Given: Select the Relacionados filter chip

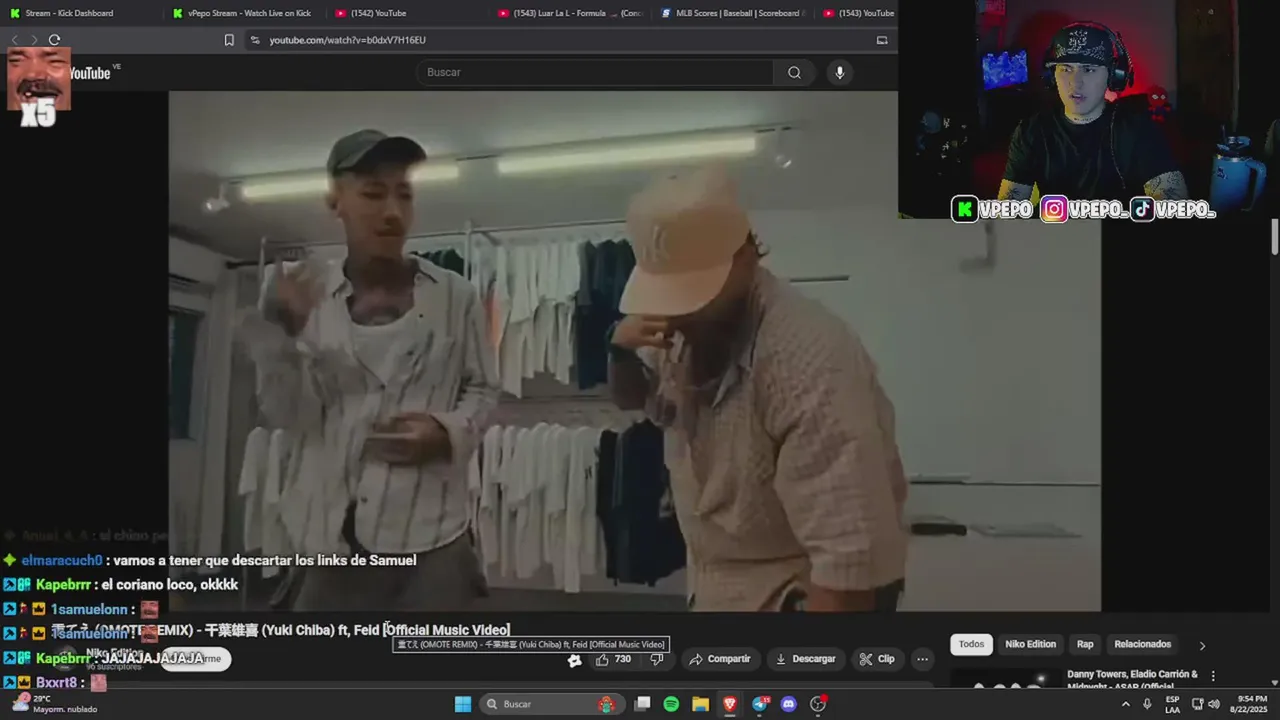Looking at the screenshot, I should (1142, 644).
